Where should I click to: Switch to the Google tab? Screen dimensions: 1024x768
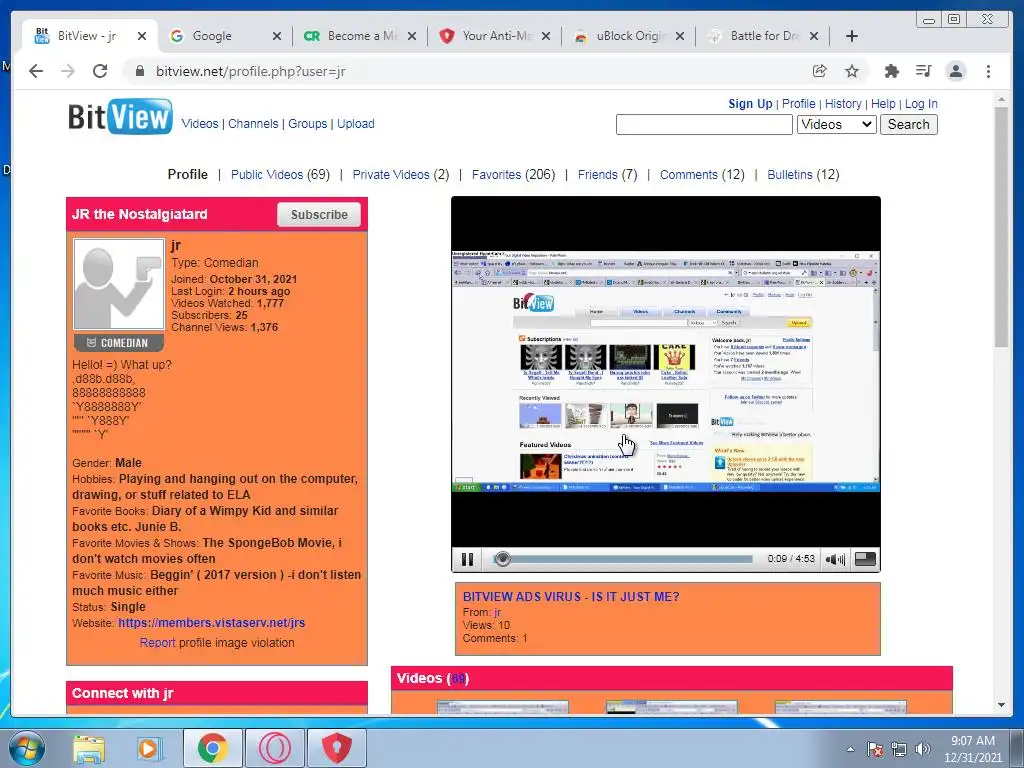212,36
